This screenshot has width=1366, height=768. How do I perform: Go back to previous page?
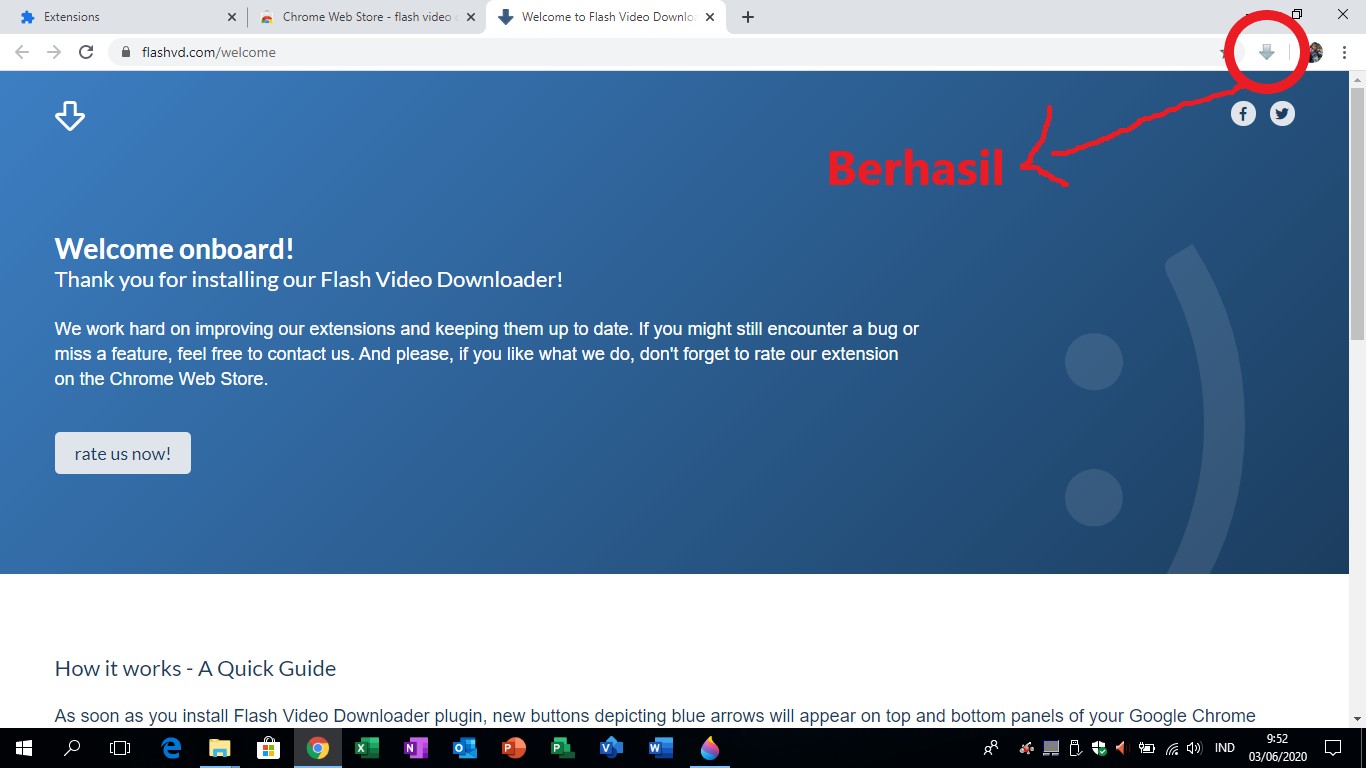[22, 52]
